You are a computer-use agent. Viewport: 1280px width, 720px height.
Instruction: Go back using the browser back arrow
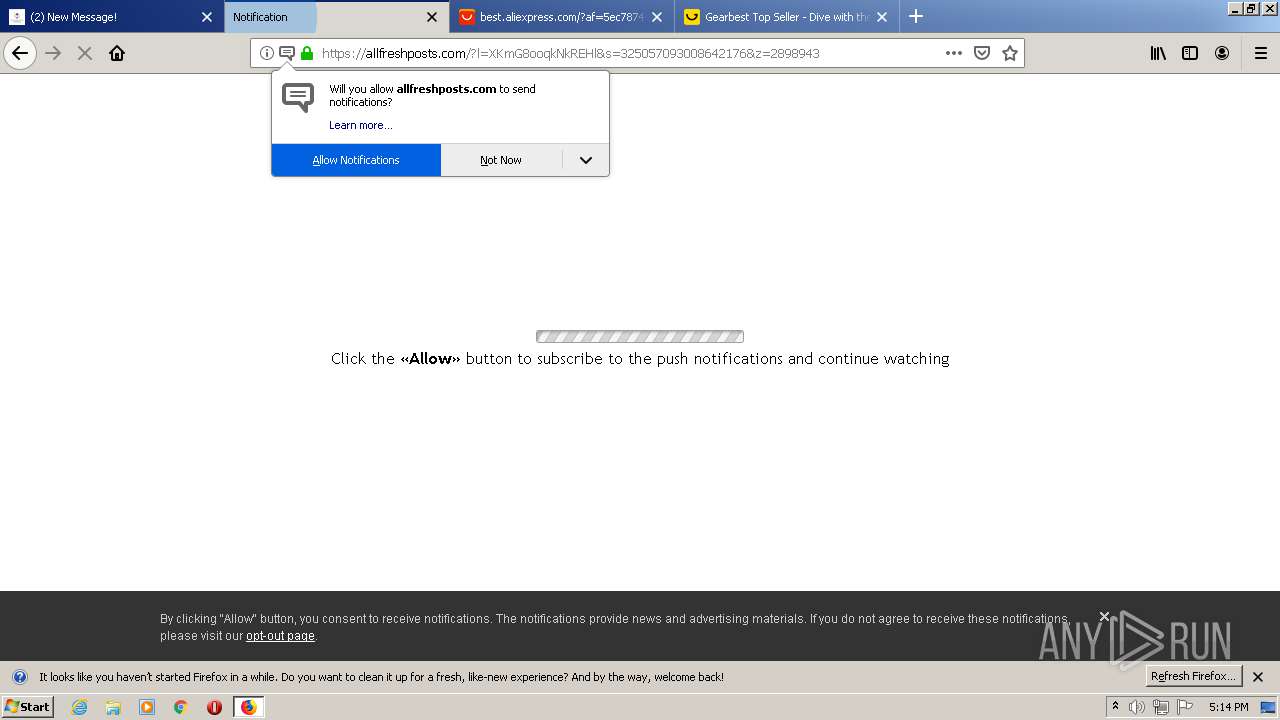20,53
